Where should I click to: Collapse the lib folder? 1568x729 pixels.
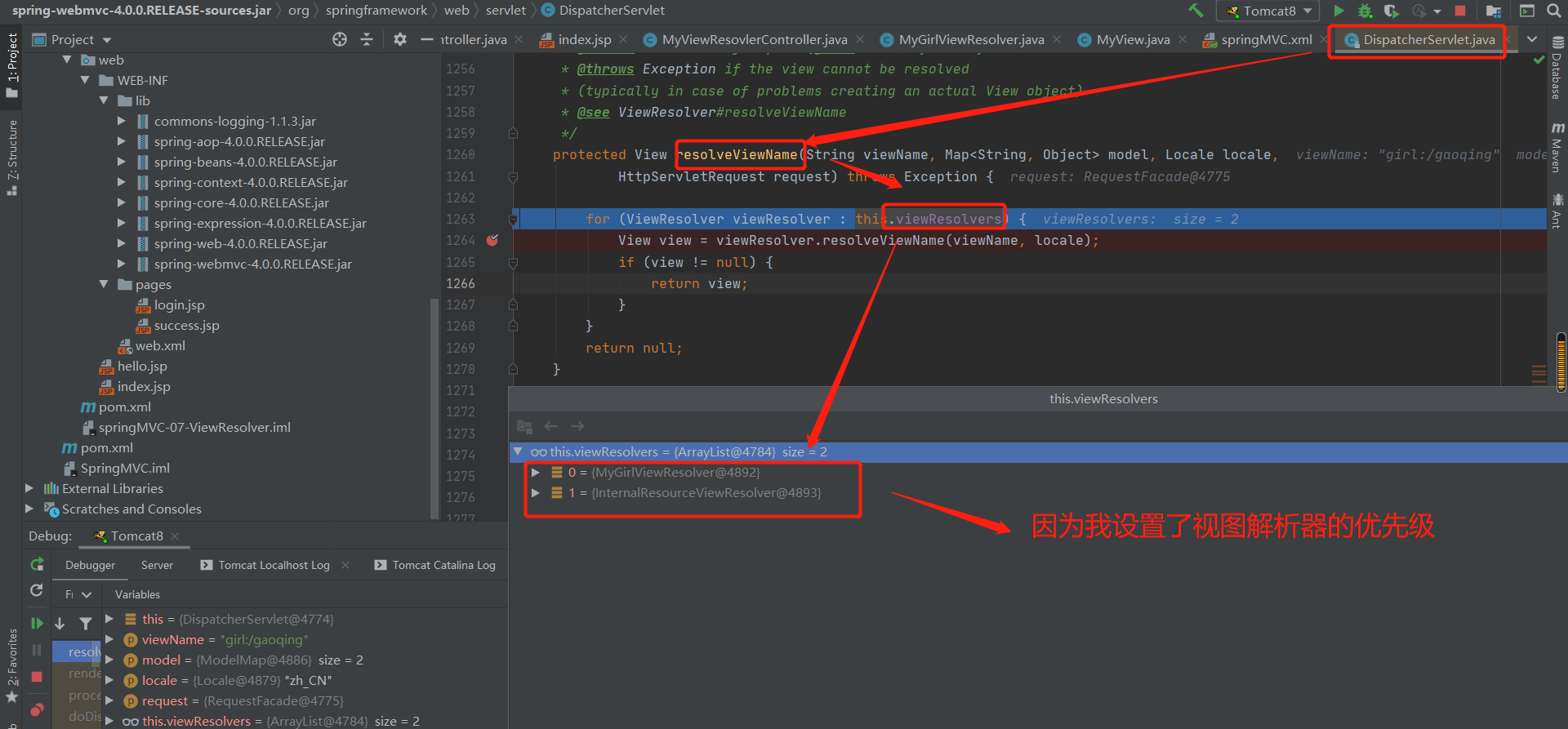click(104, 100)
